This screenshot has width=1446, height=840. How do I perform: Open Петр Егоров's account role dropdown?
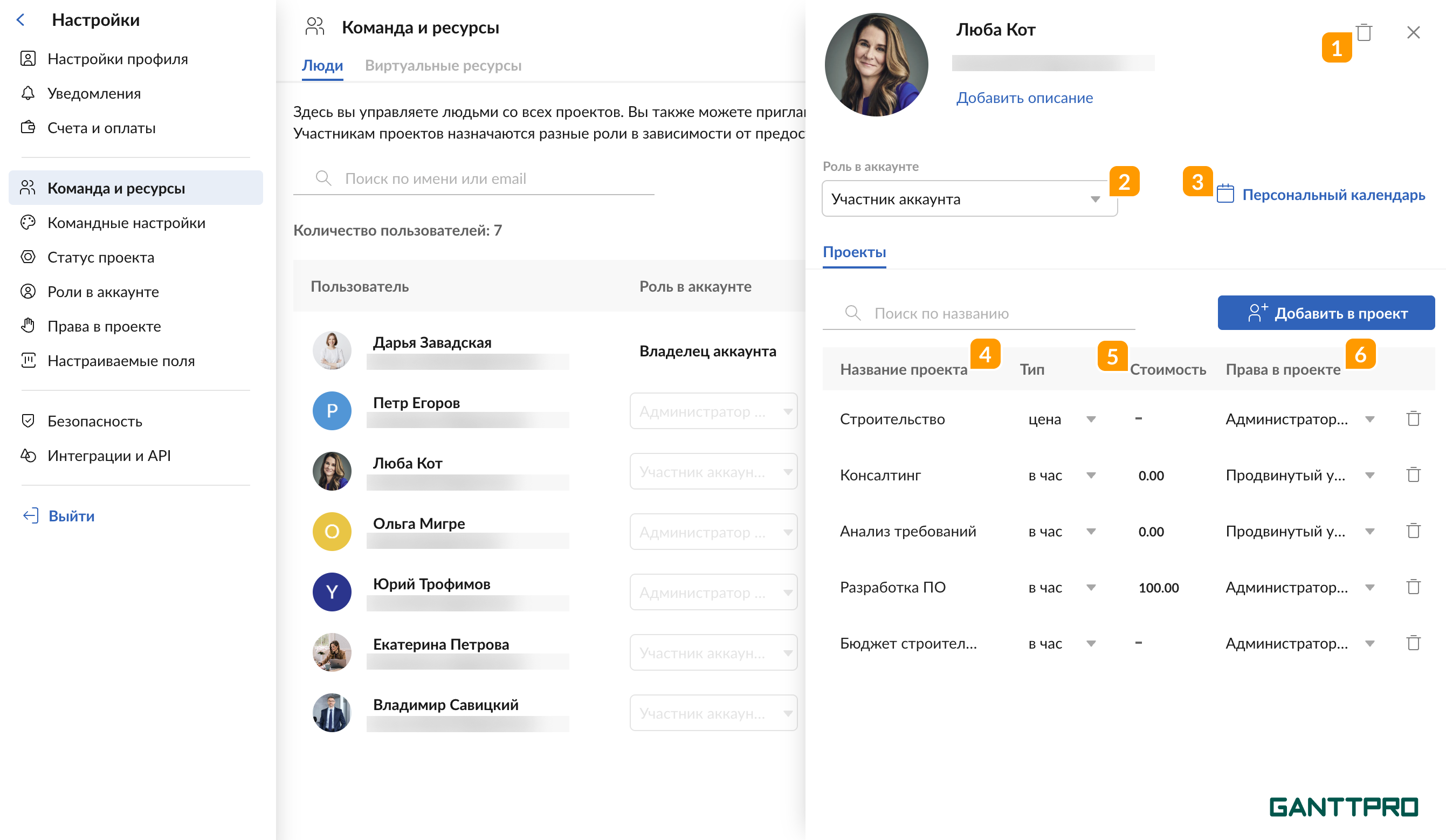713,411
